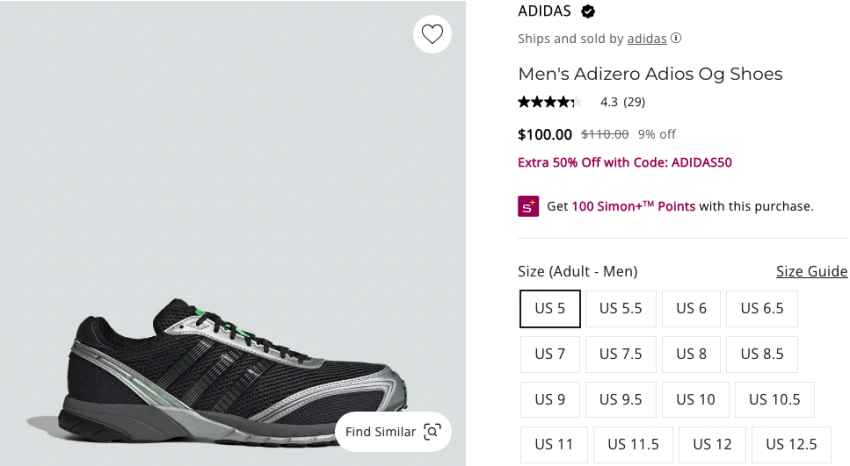Click the adidas verified badge icon

pyautogui.click(x=588, y=12)
